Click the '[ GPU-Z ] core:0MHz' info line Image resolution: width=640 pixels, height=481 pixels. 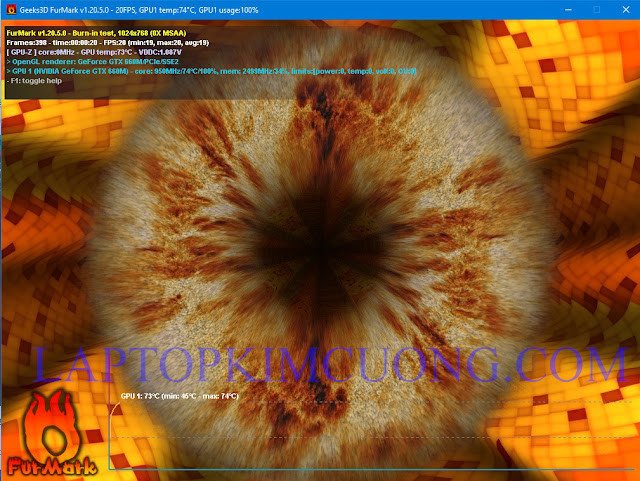coord(94,52)
